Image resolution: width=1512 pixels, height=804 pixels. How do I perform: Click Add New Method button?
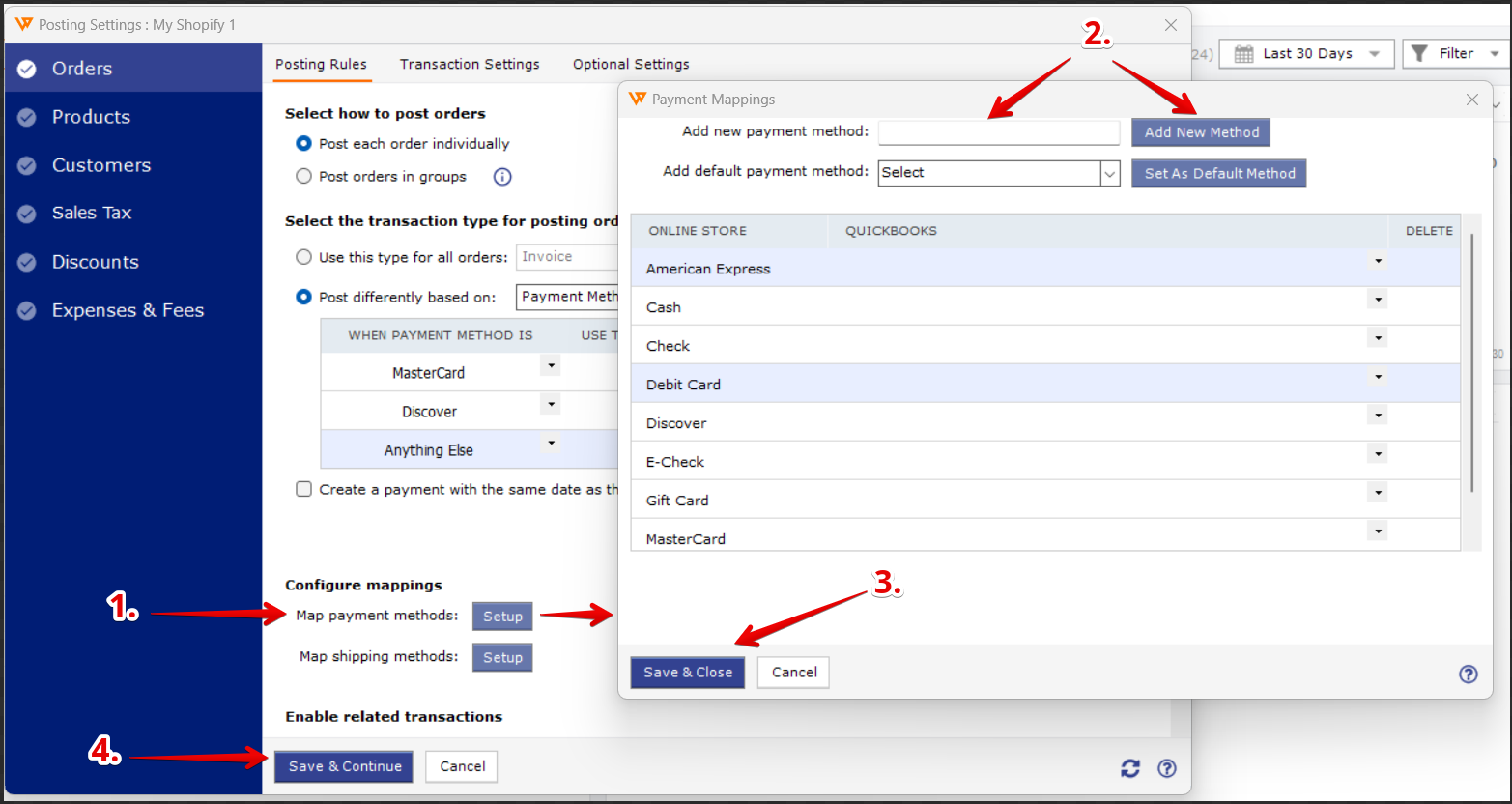coord(1201,132)
